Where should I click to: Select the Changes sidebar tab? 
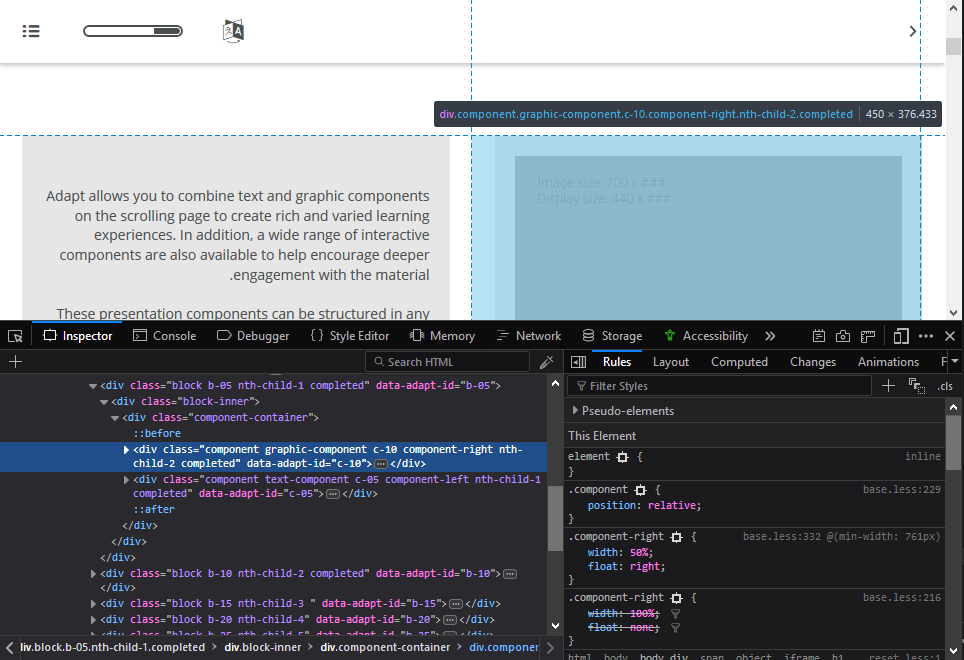pyautogui.click(x=813, y=362)
